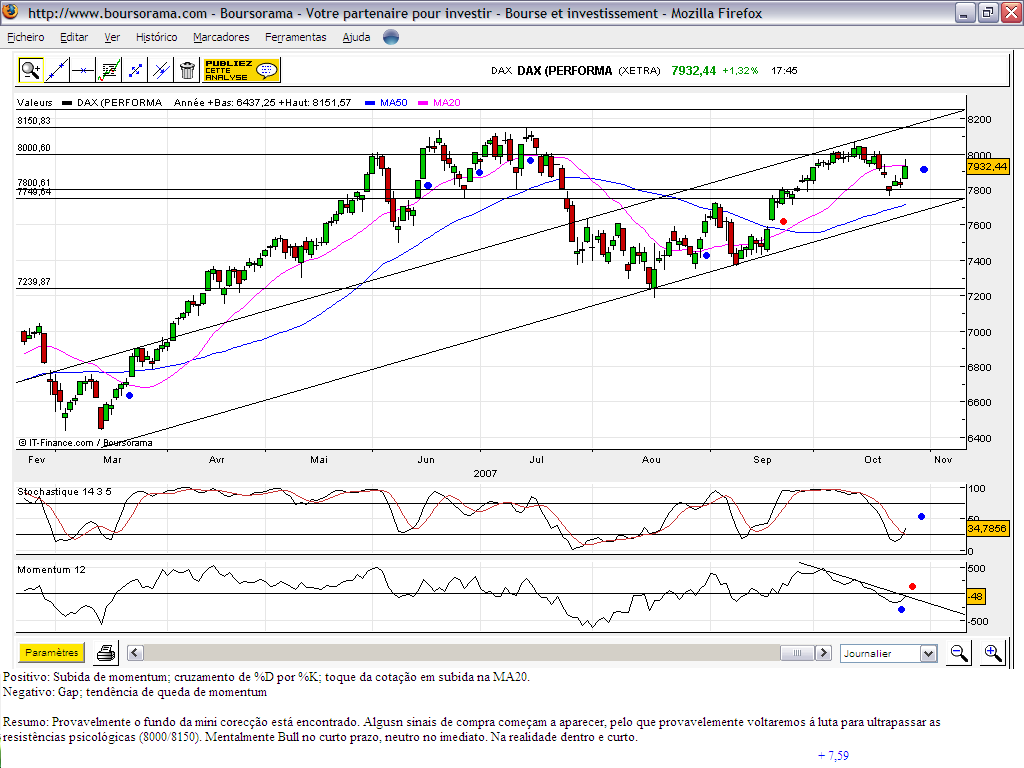Open the Ficheiro menu
Image resolution: width=1024 pixels, height=768 pixels.
coord(25,37)
